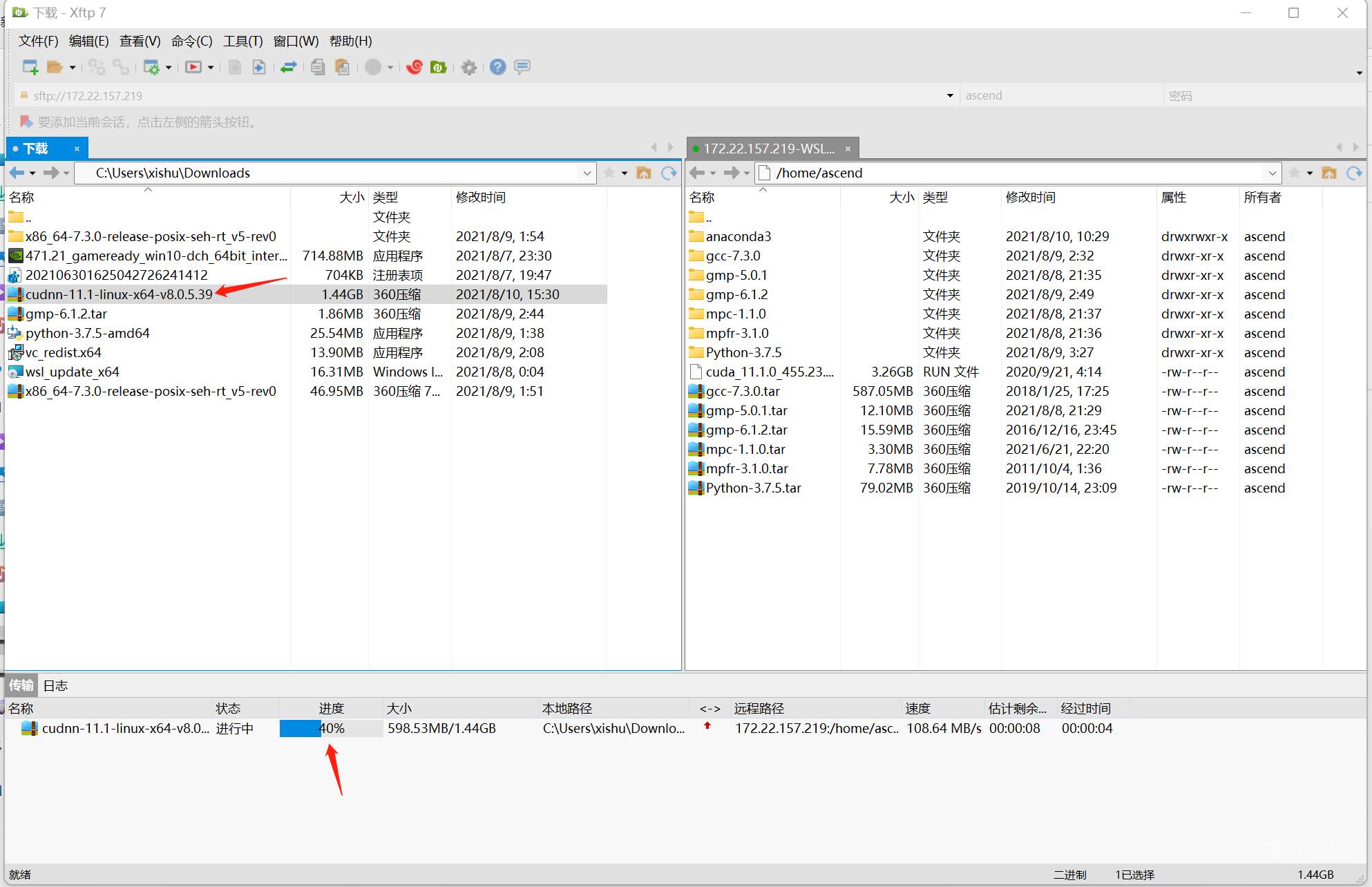
Task: Expand the remote path dropdown
Action: 1272,173
